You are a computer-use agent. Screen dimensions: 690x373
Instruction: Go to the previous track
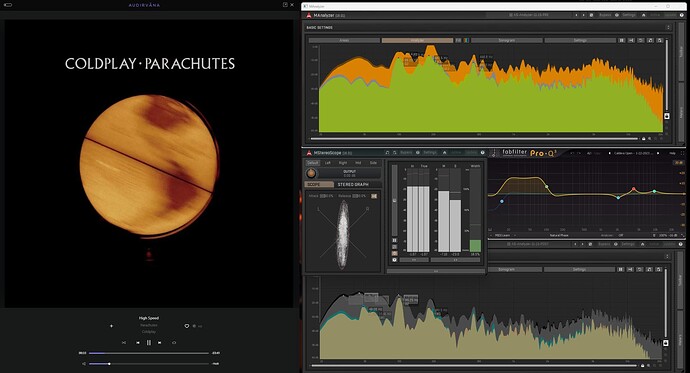138,342
